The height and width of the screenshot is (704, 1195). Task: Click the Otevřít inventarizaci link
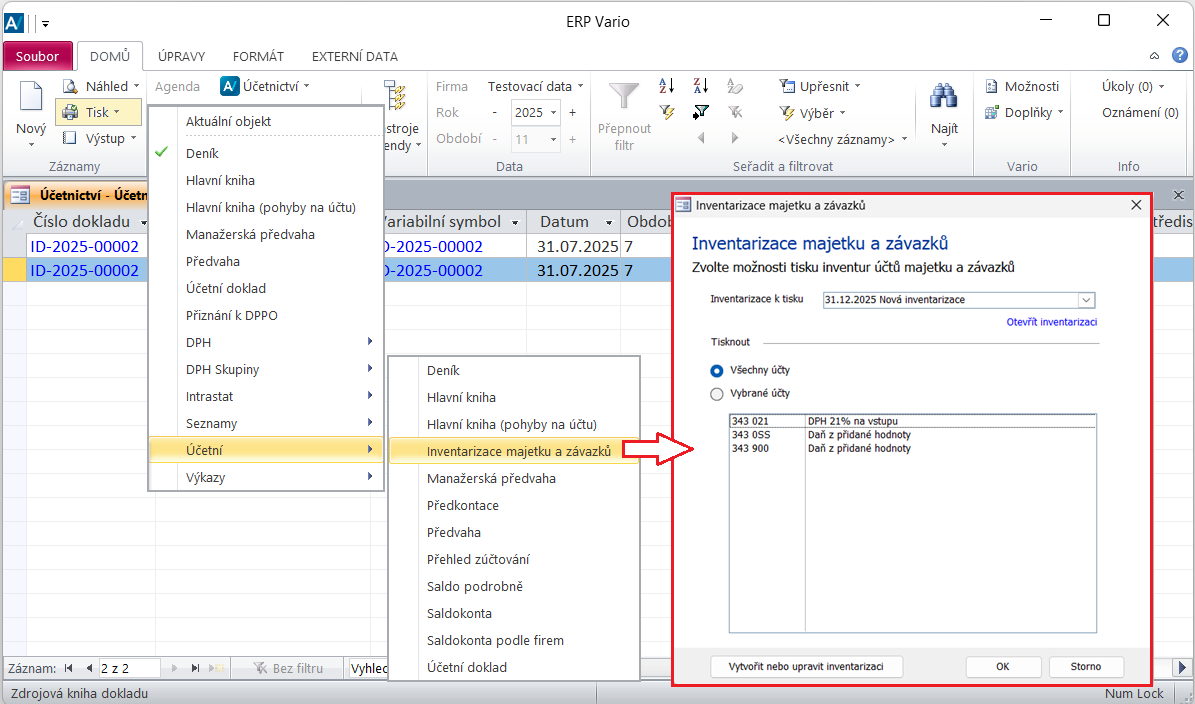tap(1051, 322)
